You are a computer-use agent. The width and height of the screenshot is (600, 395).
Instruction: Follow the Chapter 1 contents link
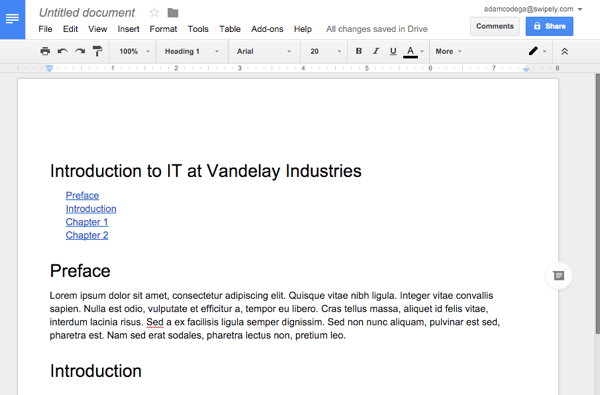point(87,222)
